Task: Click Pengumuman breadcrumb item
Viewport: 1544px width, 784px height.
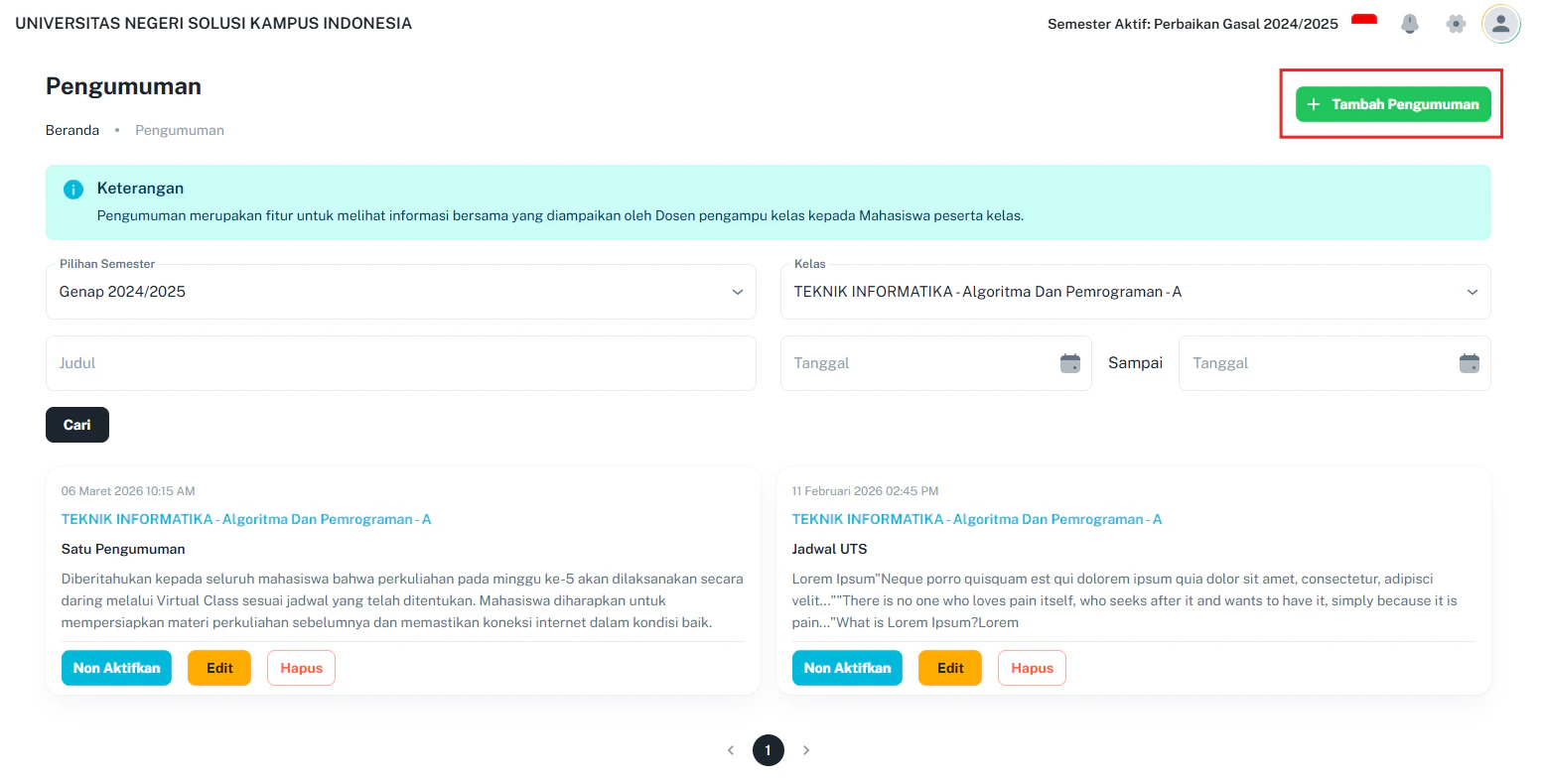Action: coord(180,130)
